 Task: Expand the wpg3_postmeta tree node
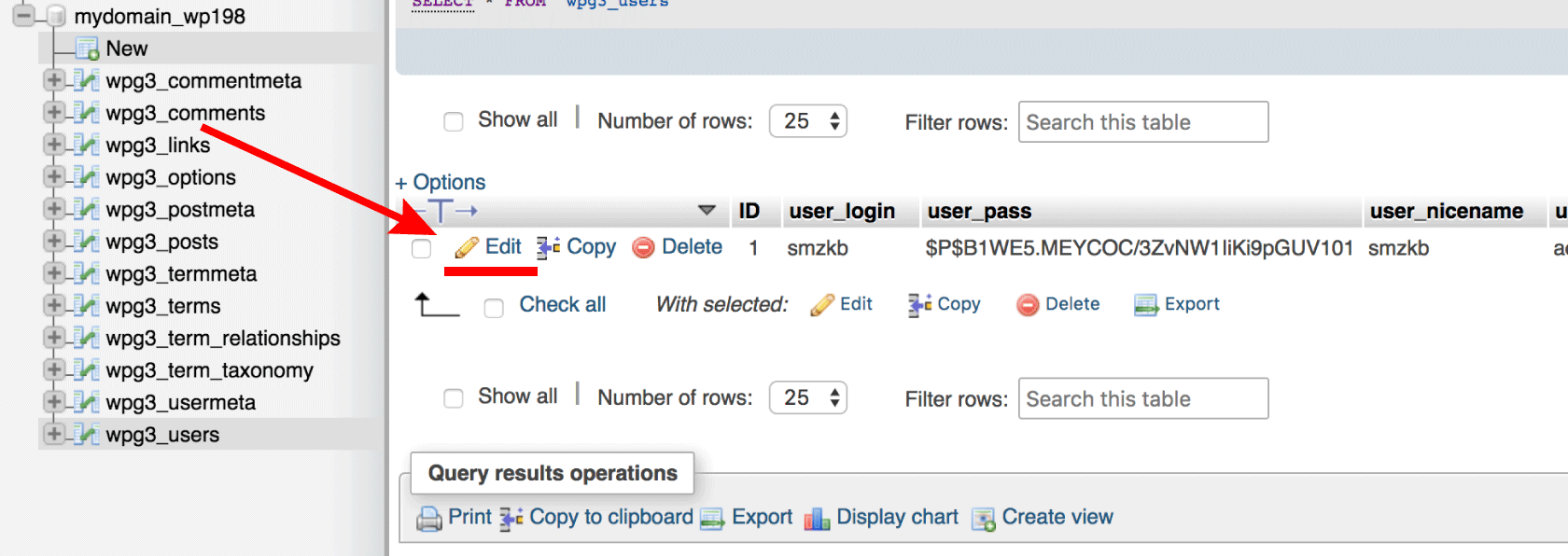(54, 209)
